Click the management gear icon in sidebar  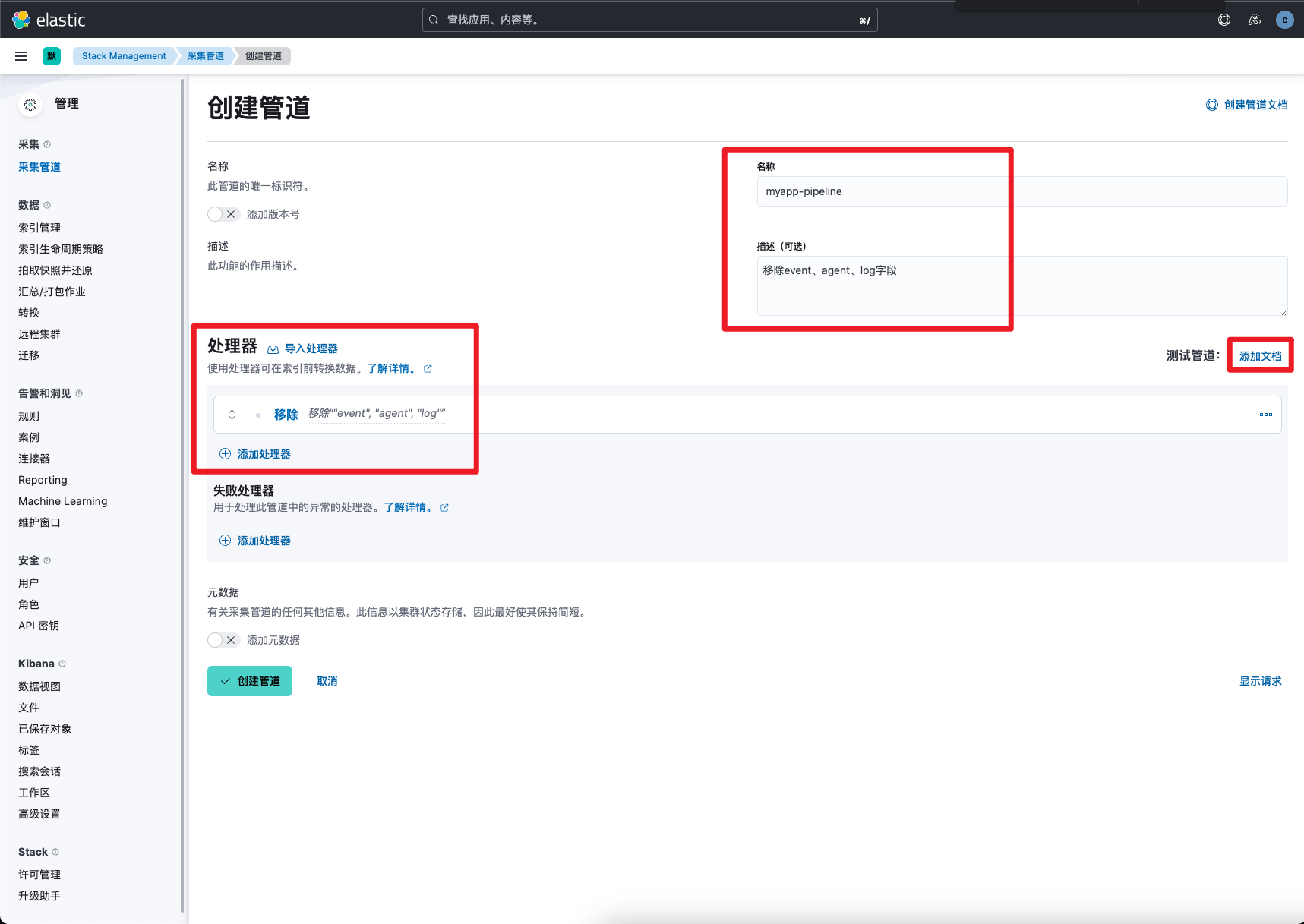pyautogui.click(x=30, y=105)
